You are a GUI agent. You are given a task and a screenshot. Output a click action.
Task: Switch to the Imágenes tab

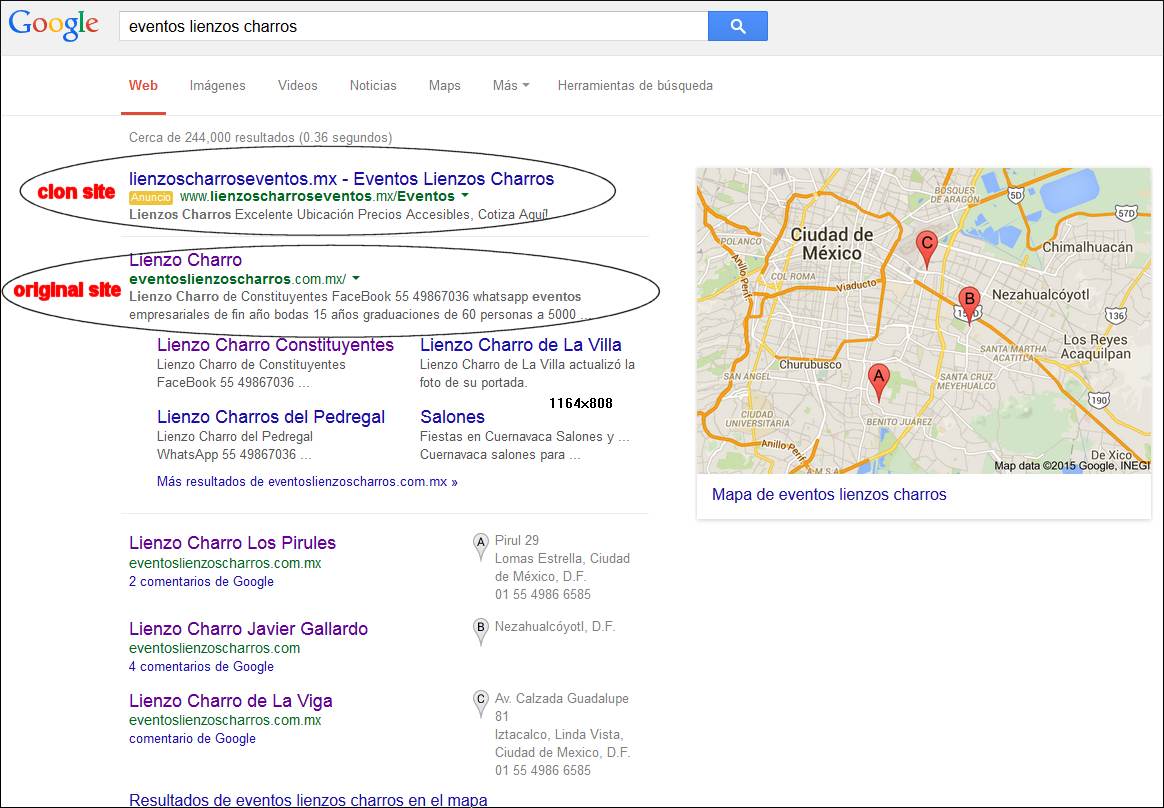pyautogui.click(x=218, y=85)
